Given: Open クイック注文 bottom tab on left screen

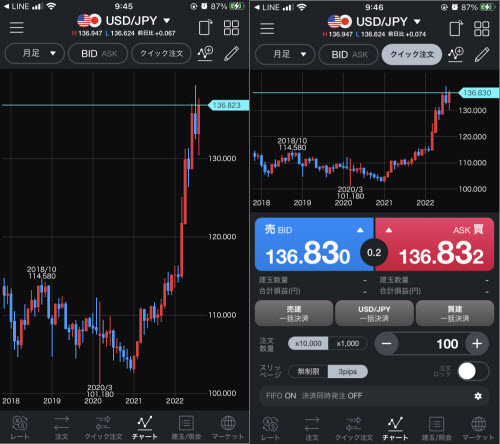Looking at the screenshot, I should [103, 428].
